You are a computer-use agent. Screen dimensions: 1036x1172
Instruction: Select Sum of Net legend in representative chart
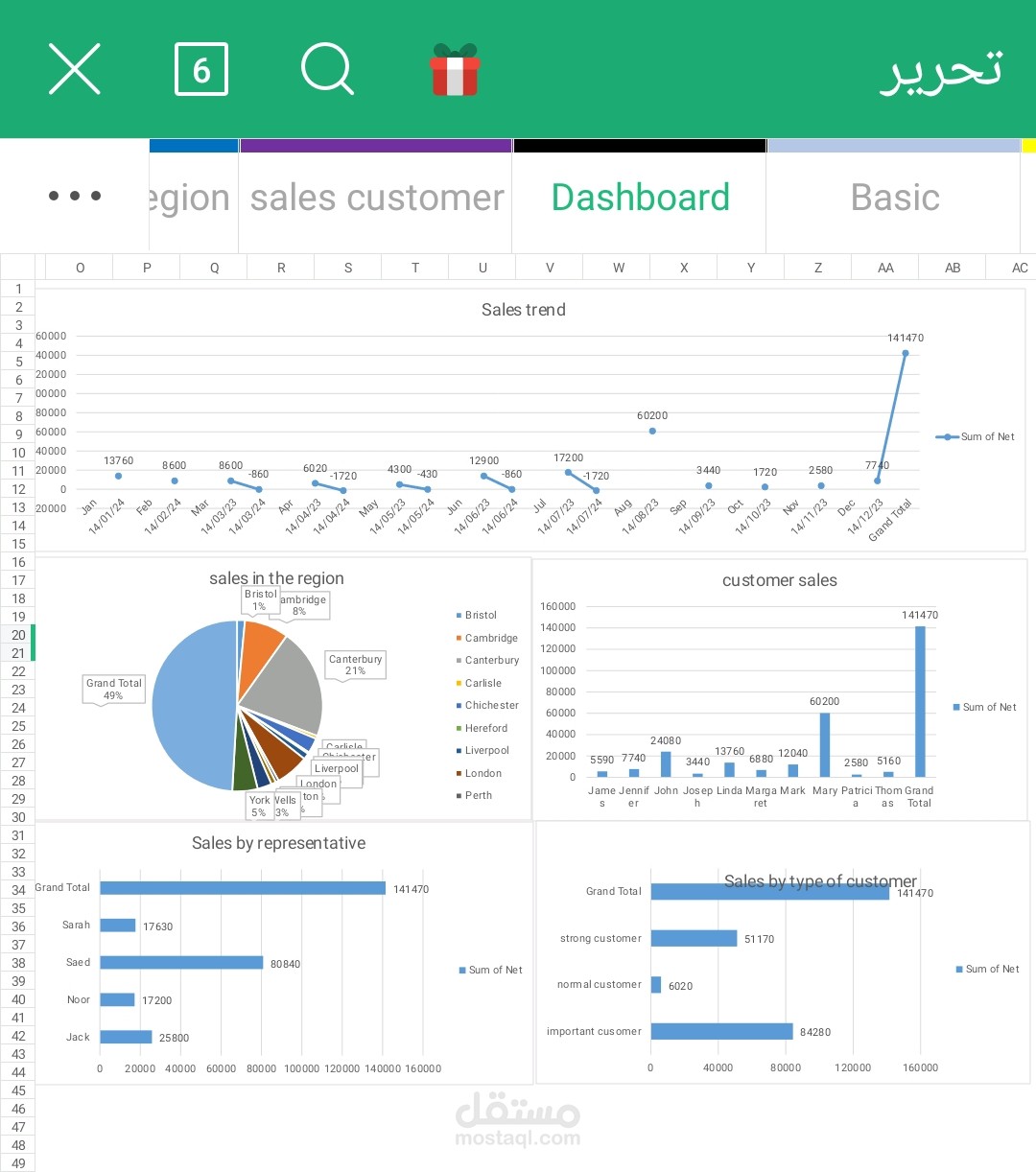click(x=491, y=970)
